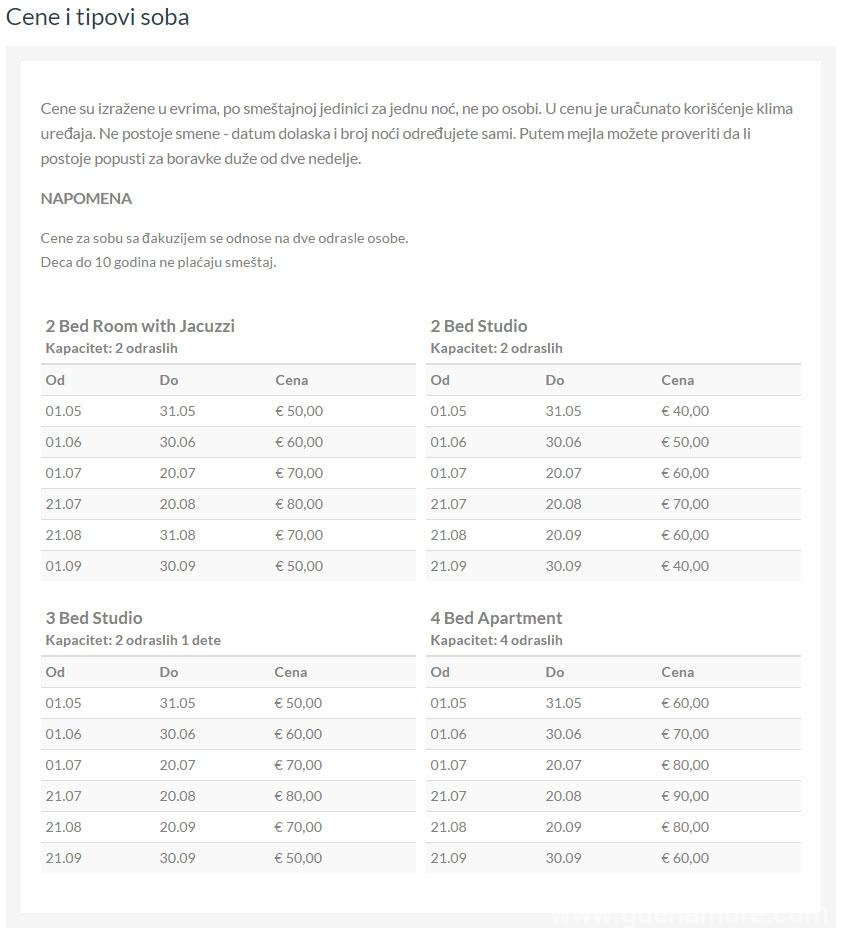
Task: Click 'Kapacitet: 2 odraslih 1 dete' text
Action: pos(133,640)
